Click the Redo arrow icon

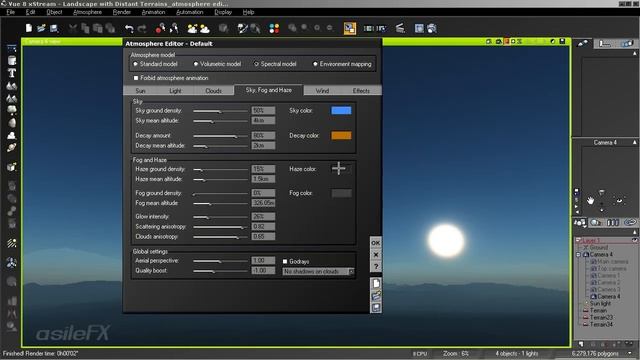point(142,29)
